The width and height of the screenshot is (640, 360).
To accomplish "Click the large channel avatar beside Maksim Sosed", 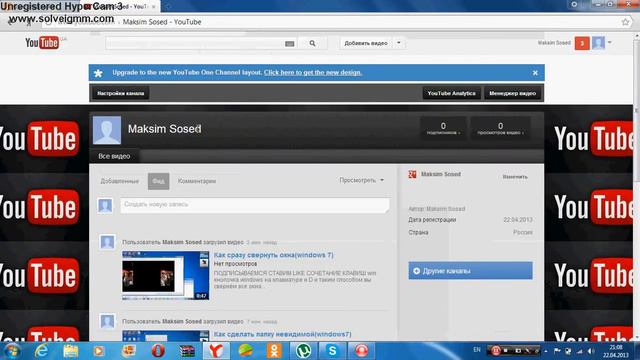I will pyautogui.click(x=107, y=130).
